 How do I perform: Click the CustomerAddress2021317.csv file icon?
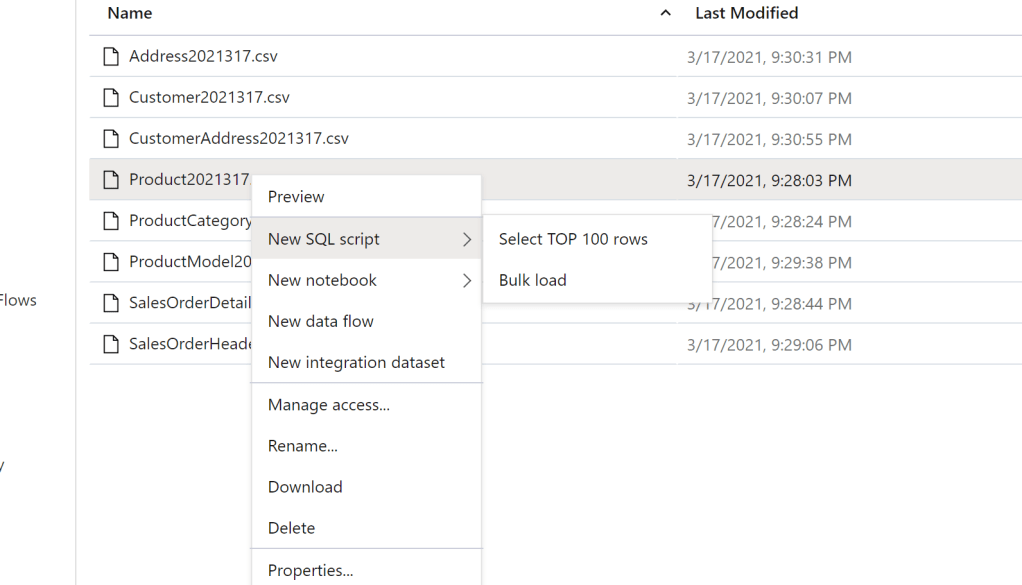click(x=111, y=139)
